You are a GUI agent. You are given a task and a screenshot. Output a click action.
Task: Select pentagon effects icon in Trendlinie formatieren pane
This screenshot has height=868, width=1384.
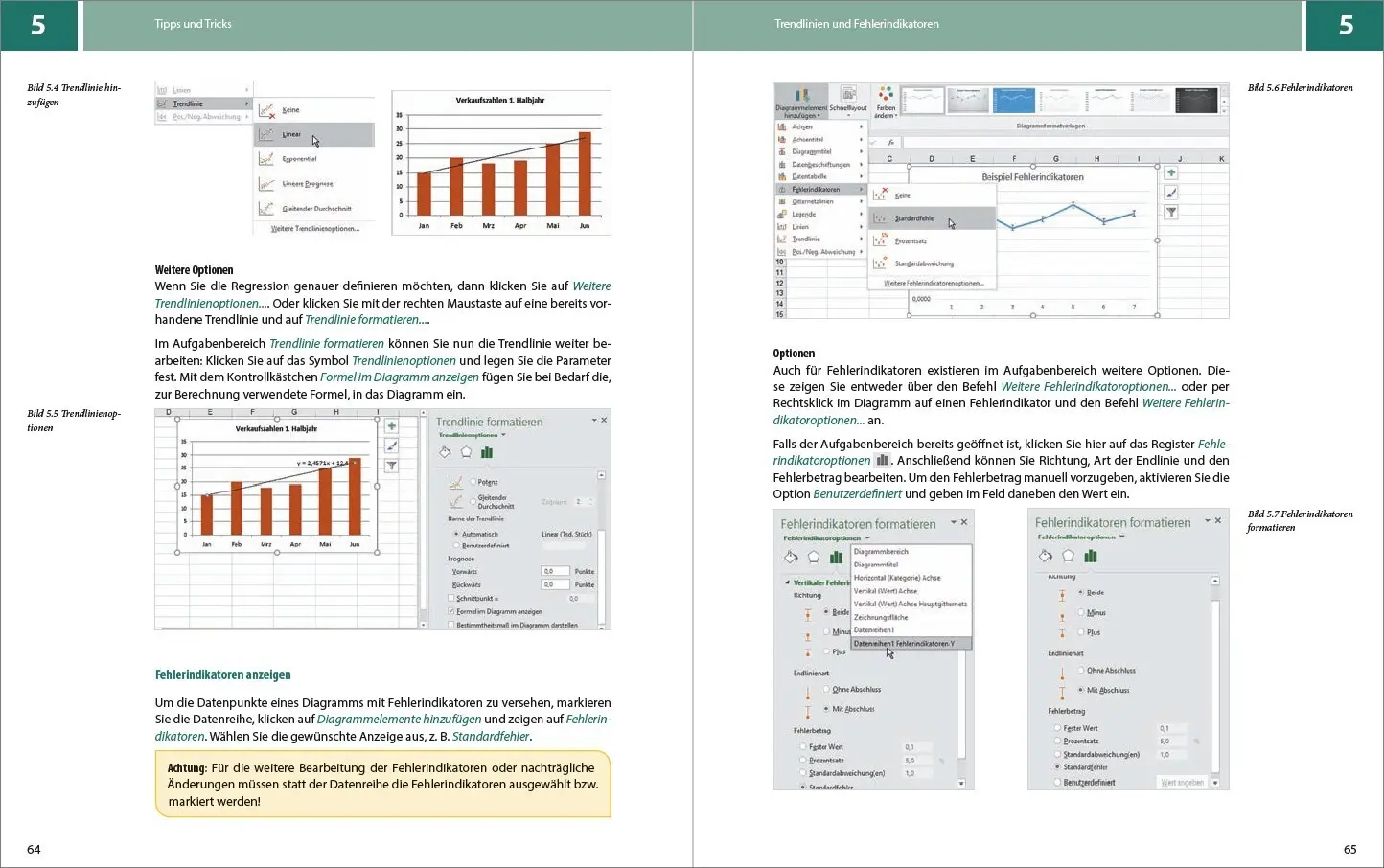point(466,452)
